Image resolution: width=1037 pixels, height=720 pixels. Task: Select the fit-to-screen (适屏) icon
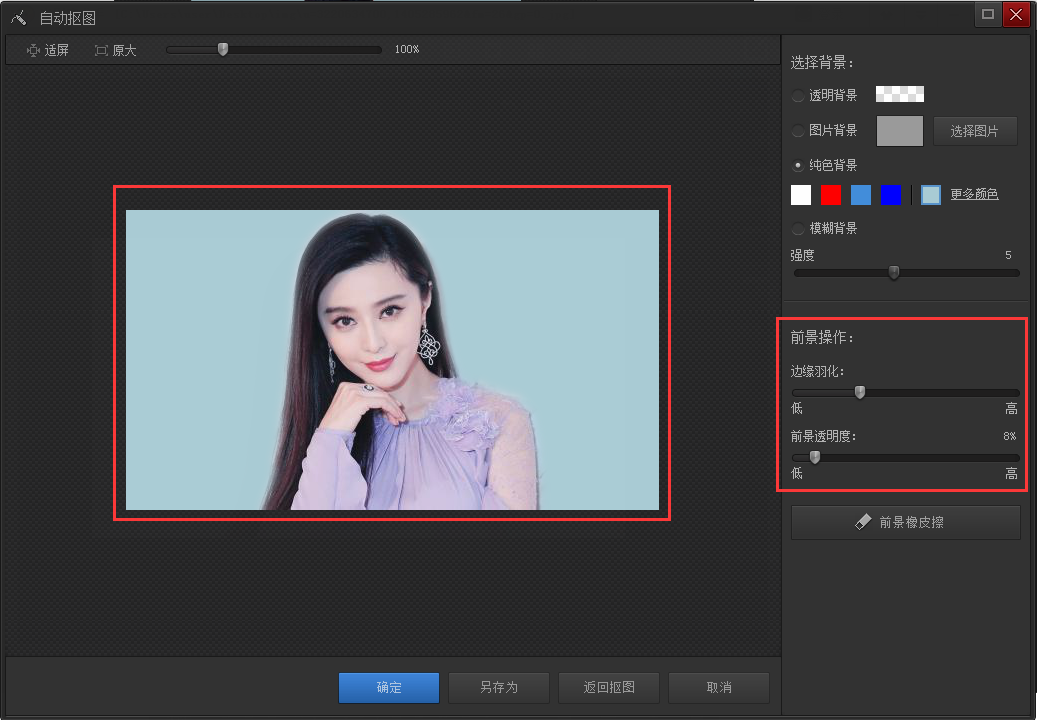coord(32,49)
